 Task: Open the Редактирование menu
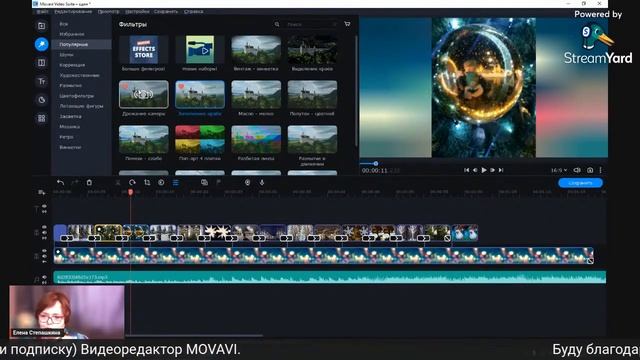coord(73,11)
